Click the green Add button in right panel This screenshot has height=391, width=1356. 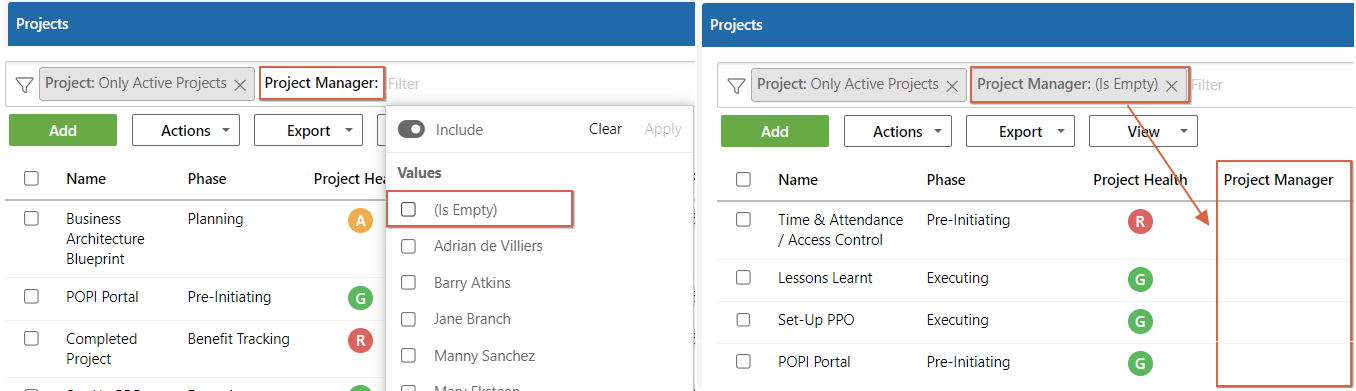coord(775,131)
